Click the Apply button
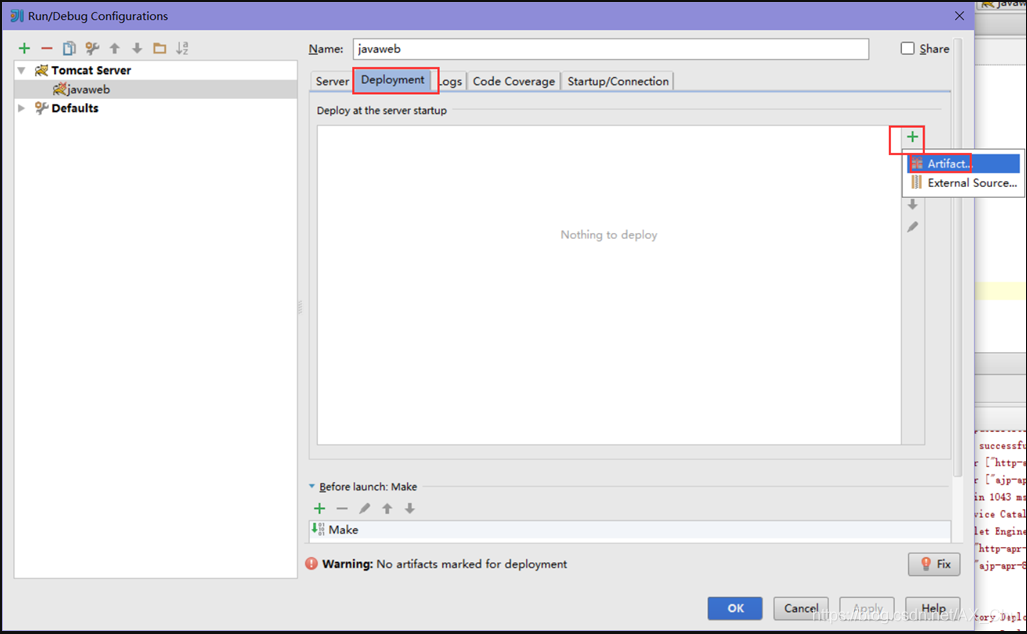Viewport: 1027px width, 634px height. point(867,608)
